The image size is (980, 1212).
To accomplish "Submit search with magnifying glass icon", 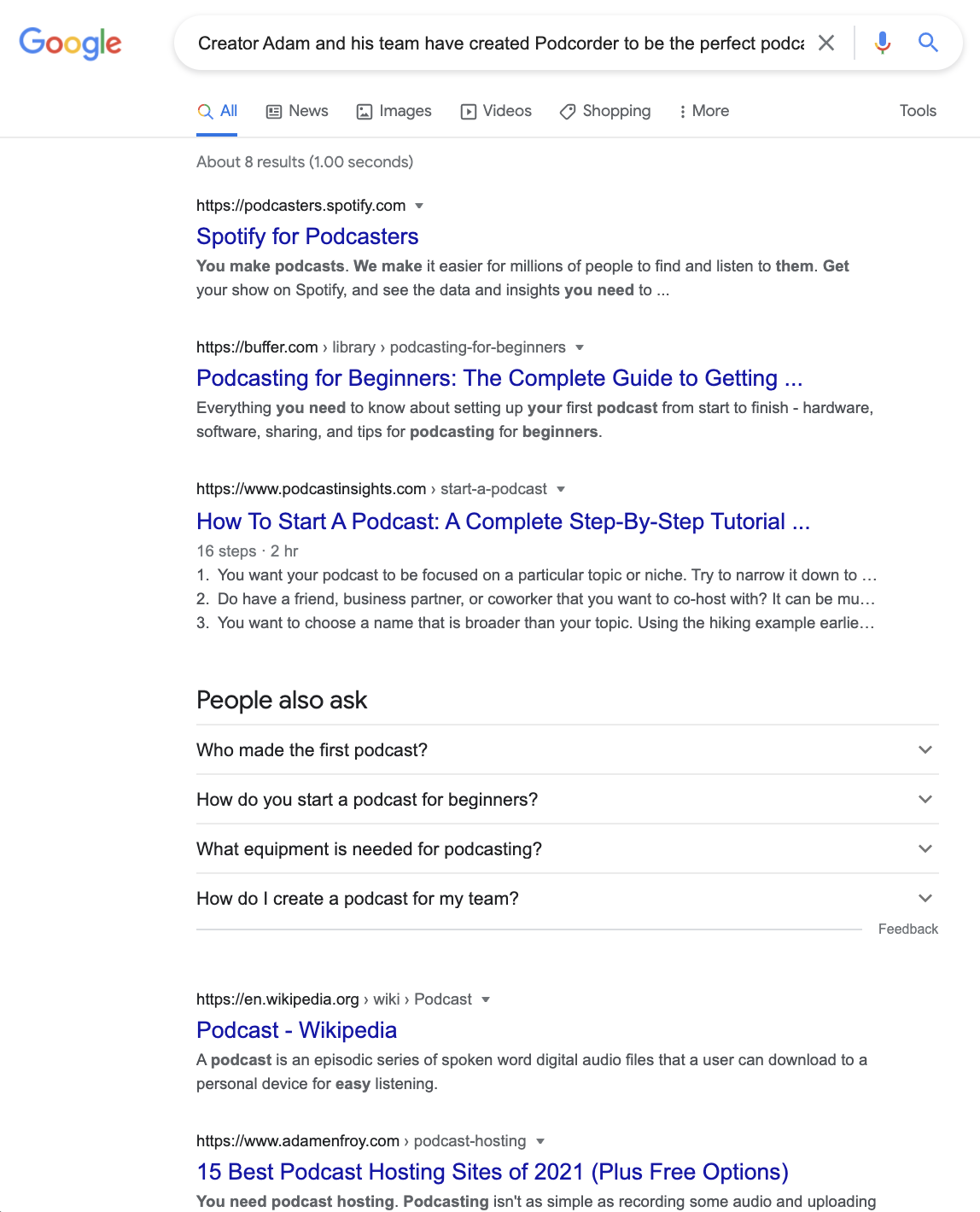I will (x=928, y=42).
